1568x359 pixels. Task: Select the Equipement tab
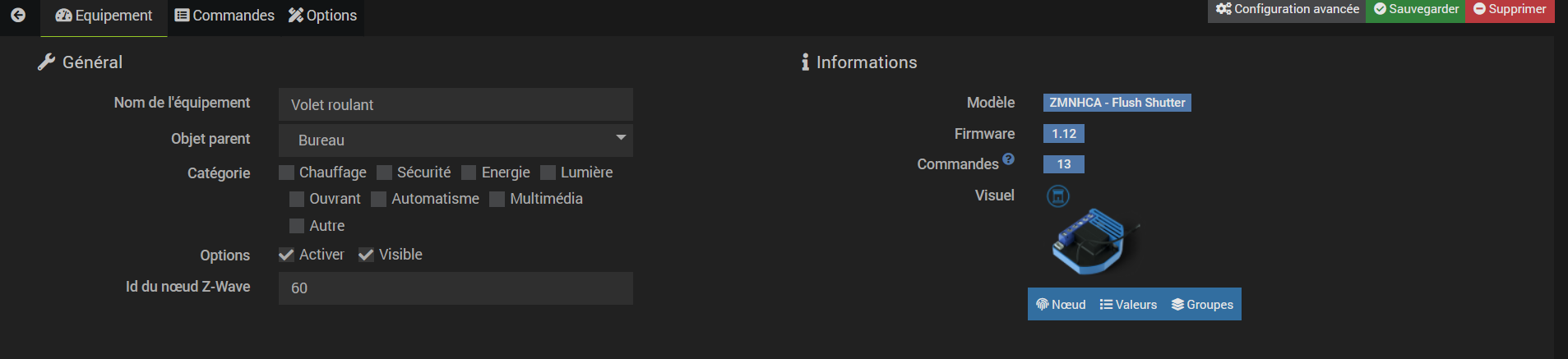(104, 16)
